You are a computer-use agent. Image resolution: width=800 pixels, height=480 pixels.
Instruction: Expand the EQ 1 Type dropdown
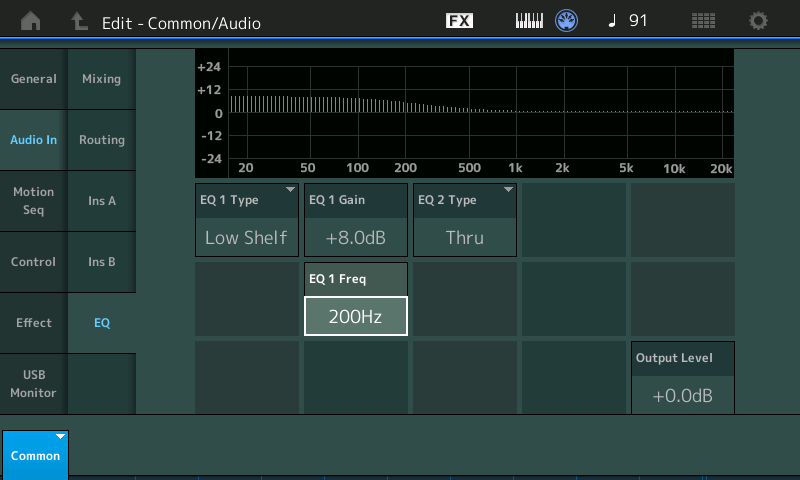[x=246, y=220]
